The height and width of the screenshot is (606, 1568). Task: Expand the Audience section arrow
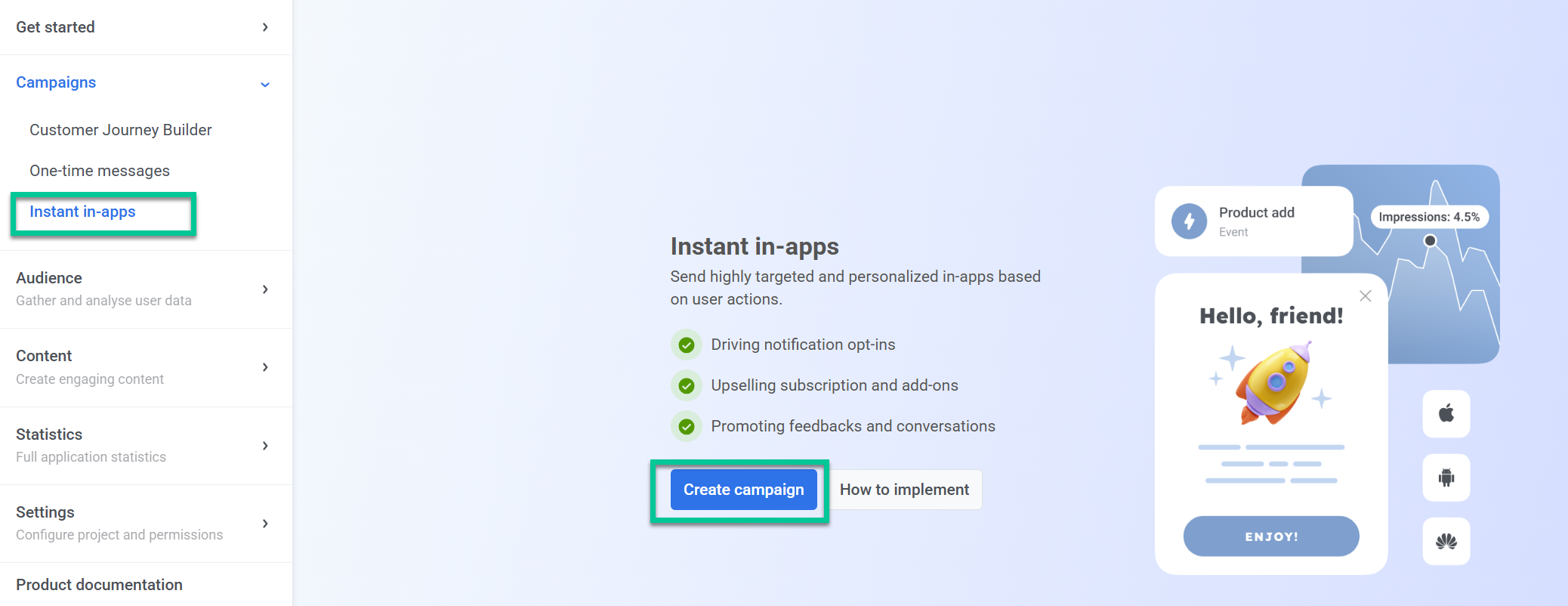[265, 289]
